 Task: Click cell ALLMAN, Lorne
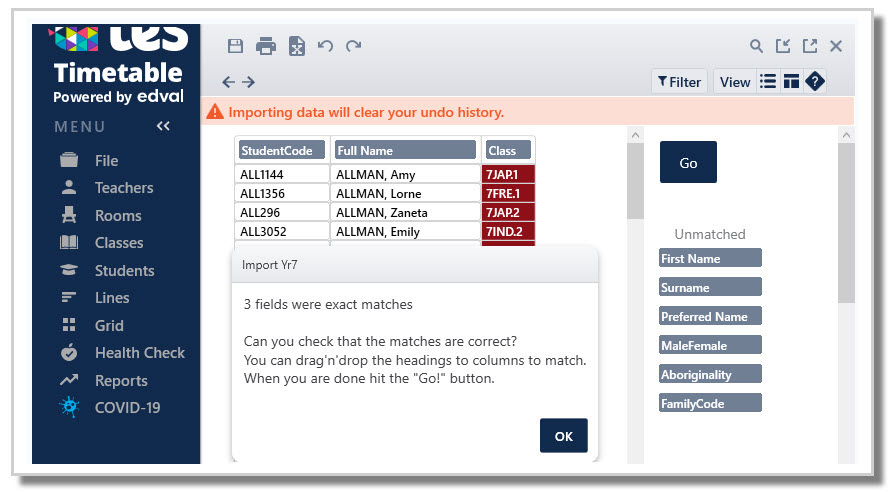[405, 194]
